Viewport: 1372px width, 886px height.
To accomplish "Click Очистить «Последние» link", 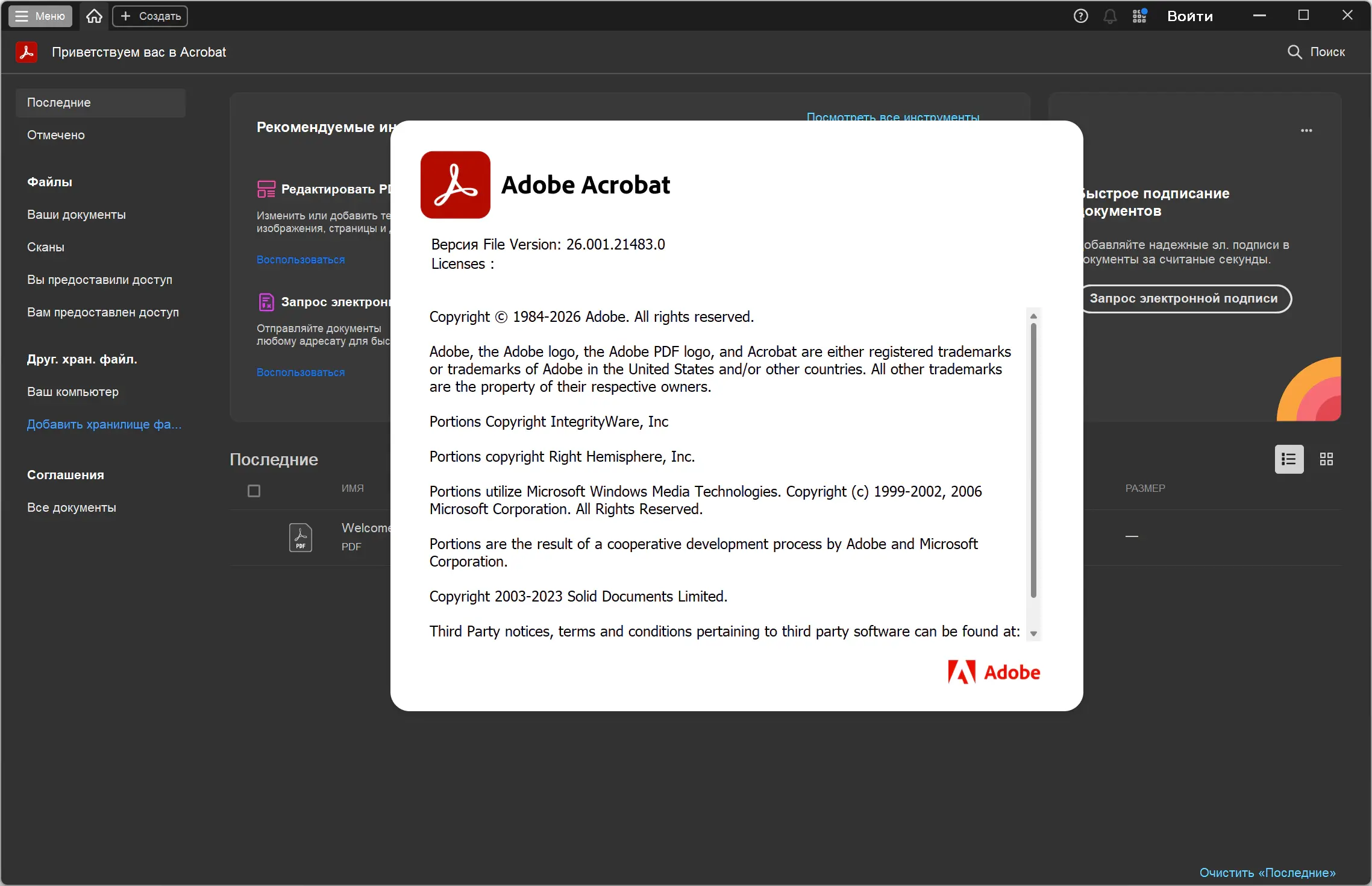I will pos(1267,873).
